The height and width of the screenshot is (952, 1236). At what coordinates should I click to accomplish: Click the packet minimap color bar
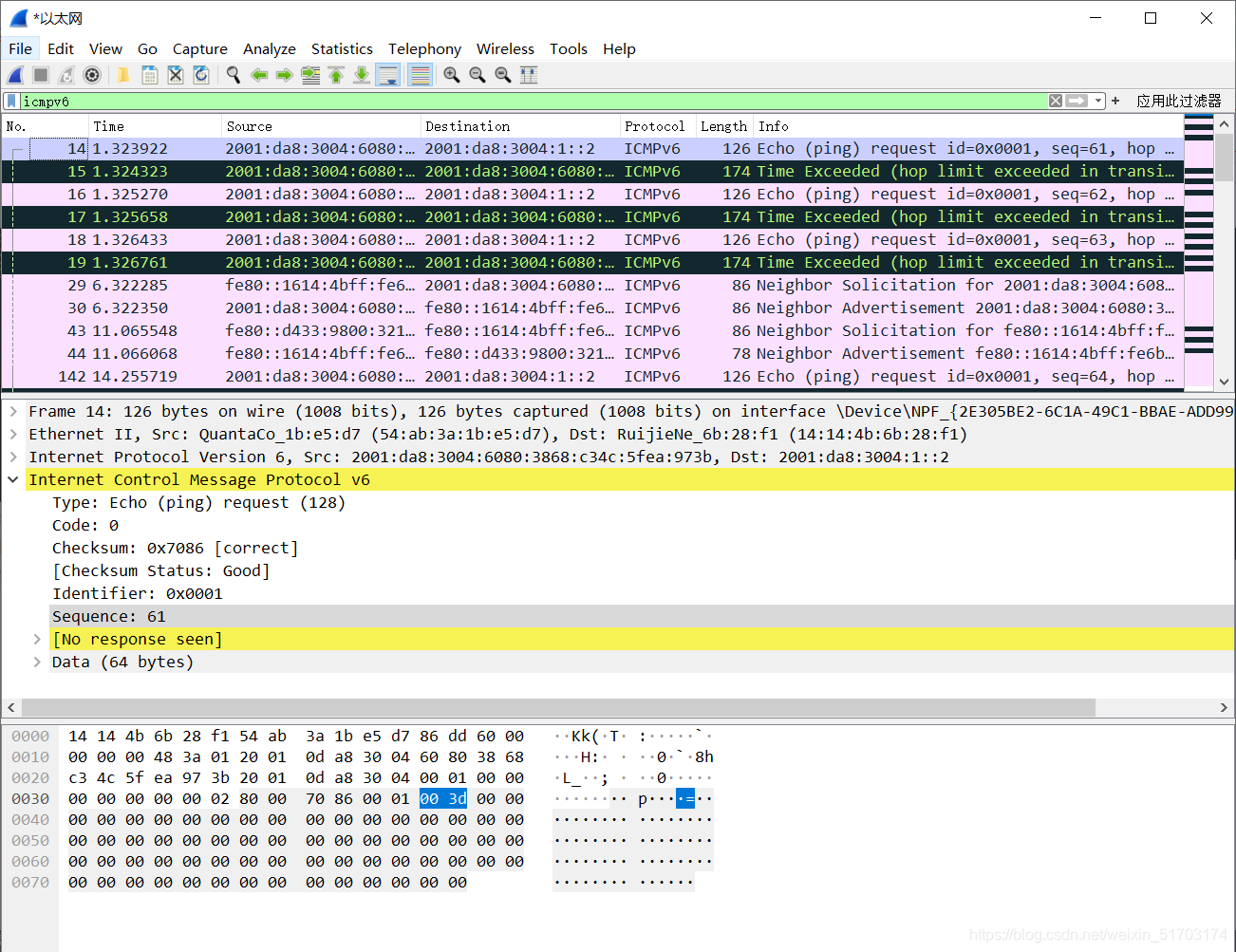1198,252
